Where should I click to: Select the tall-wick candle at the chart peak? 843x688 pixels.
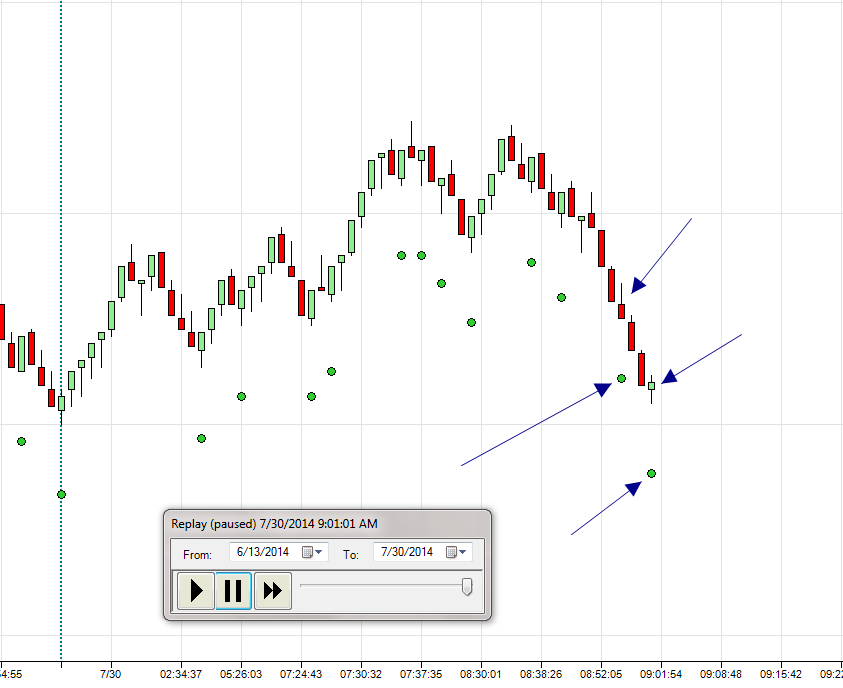pyautogui.click(x=412, y=144)
